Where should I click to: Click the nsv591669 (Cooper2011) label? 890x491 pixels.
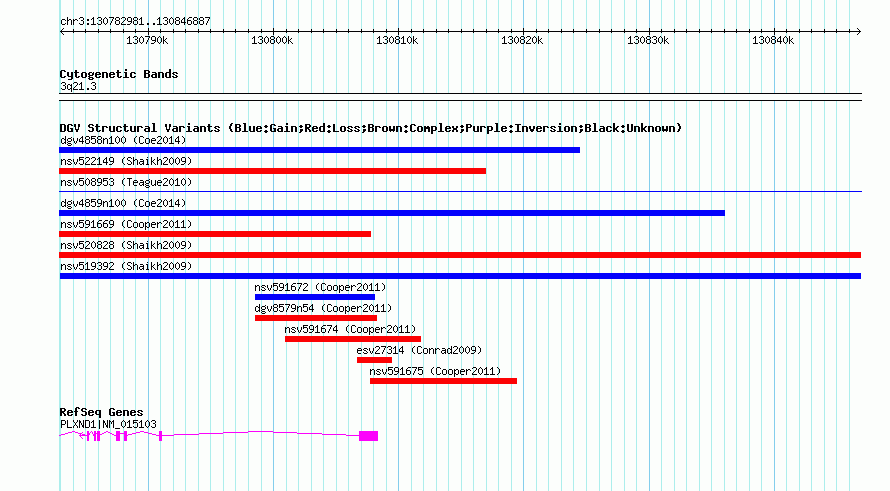(x=126, y=224)
